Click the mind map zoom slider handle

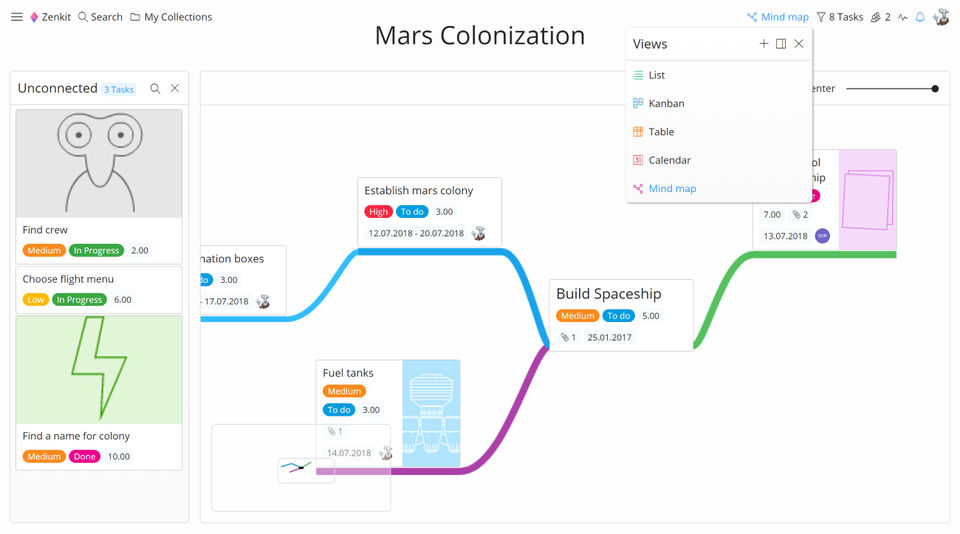tap(935, 89)
